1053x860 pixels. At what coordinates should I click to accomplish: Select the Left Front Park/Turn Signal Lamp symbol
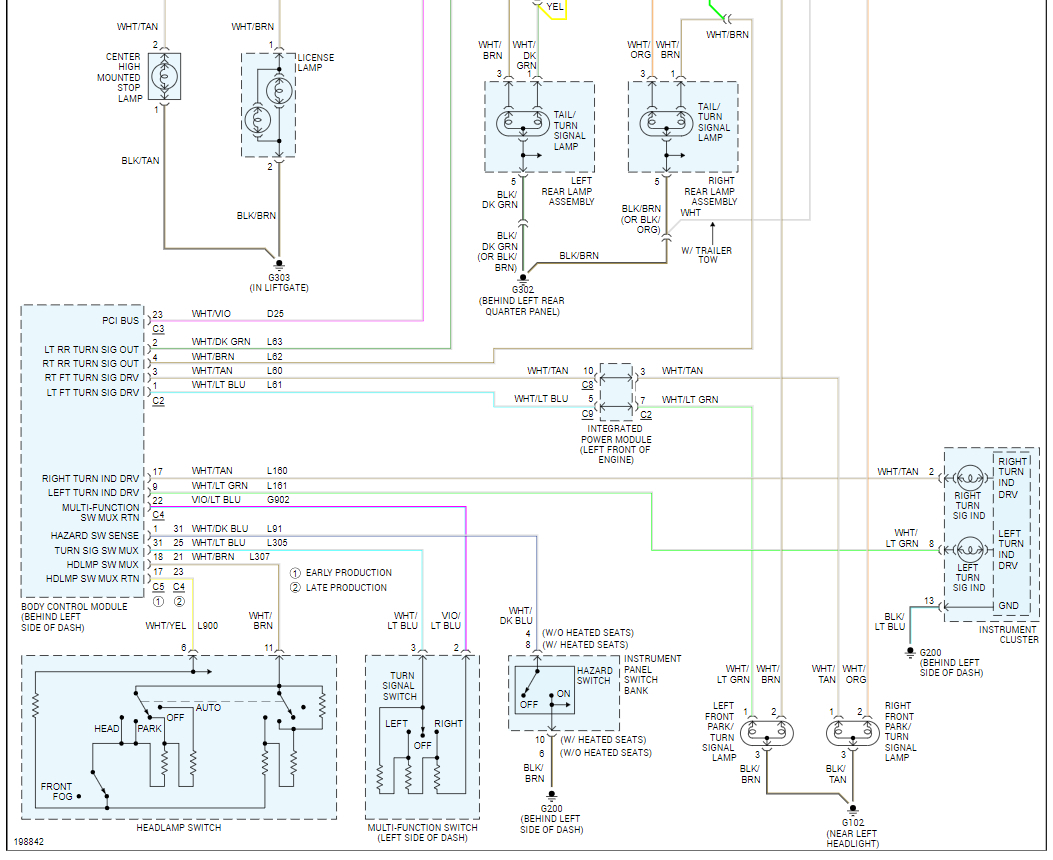coord(767,732)
